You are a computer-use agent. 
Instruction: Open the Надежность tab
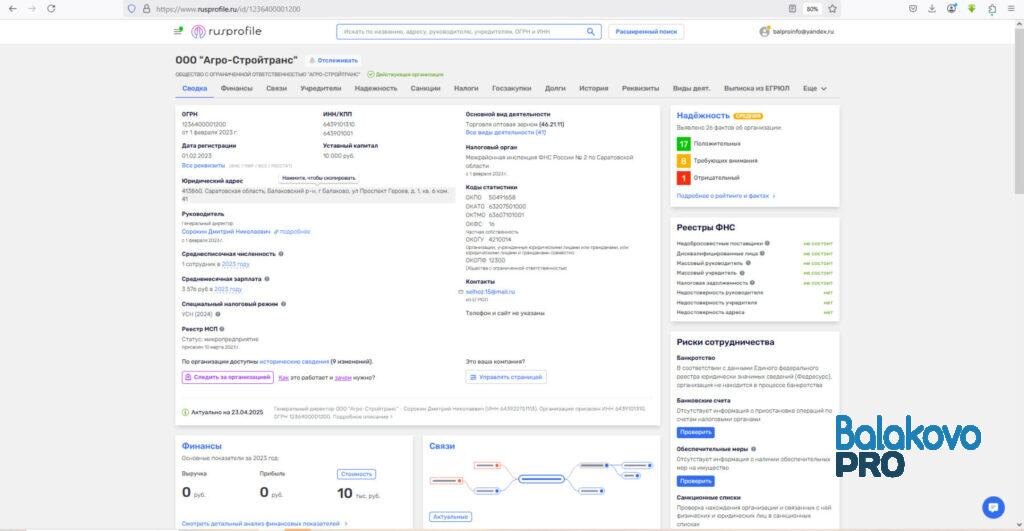[376, 88]
